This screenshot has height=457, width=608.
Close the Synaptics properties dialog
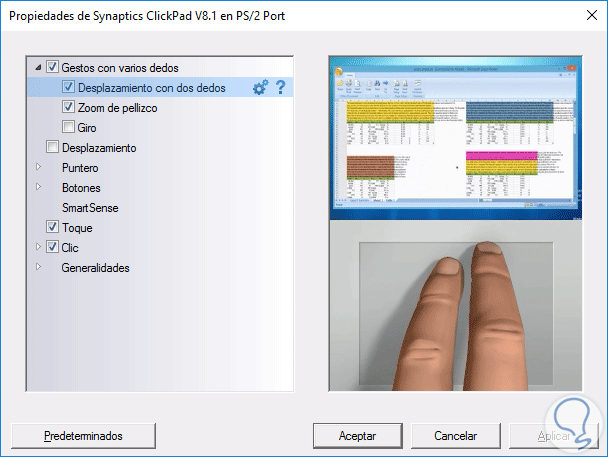592,15
